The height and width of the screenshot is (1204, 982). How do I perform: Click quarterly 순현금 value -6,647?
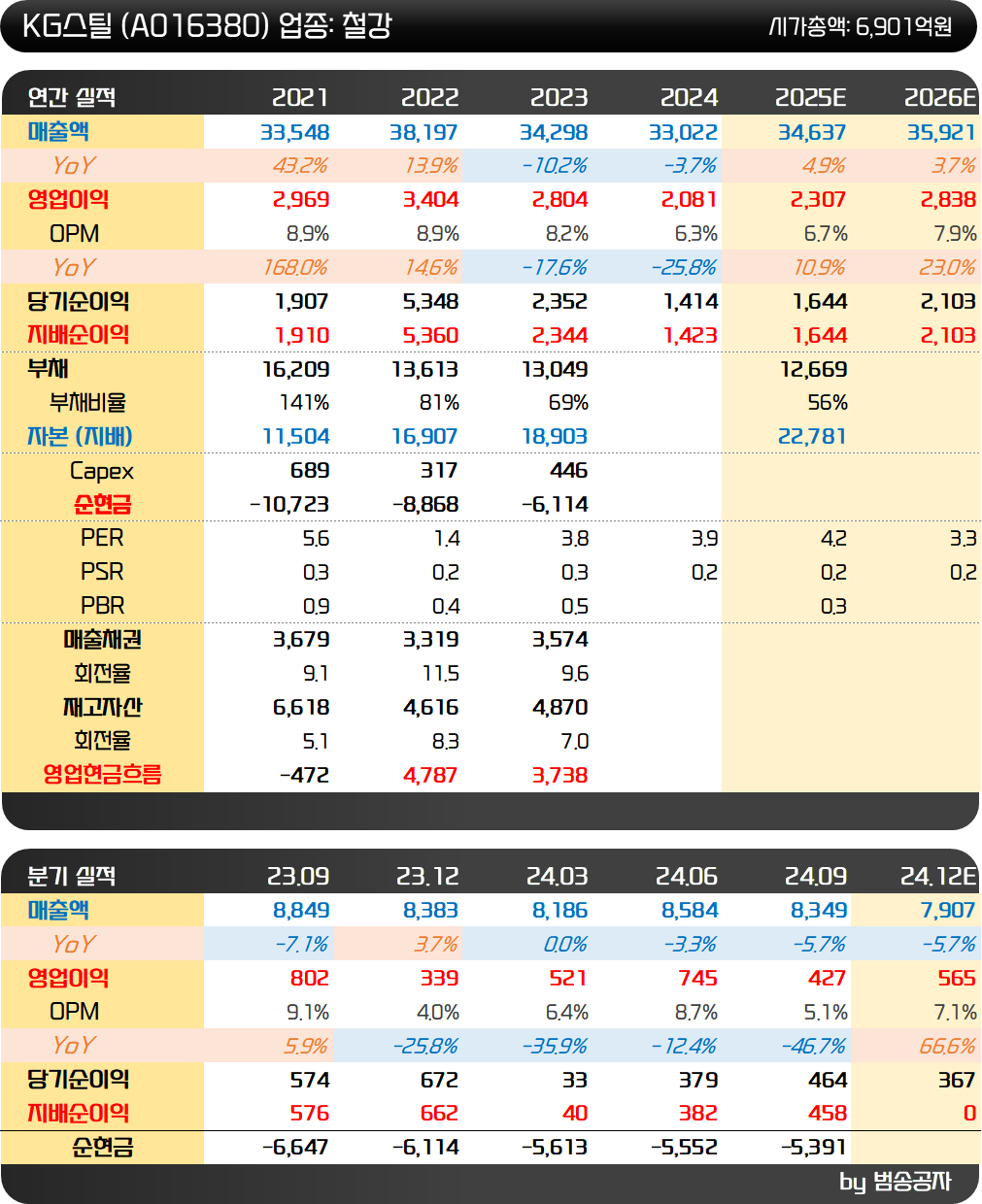pos(296,1148)
